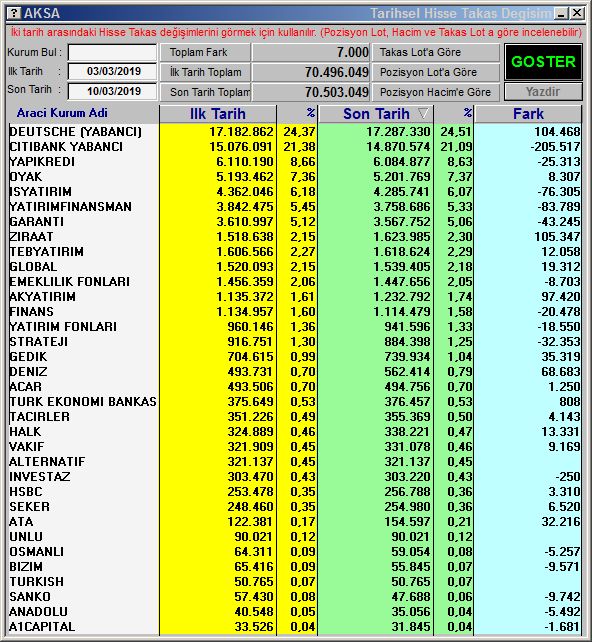Click the Ilk Tarih value 6.110.190
The width and height of the screenshot is (592, 642).
click(x=244, y=162)
